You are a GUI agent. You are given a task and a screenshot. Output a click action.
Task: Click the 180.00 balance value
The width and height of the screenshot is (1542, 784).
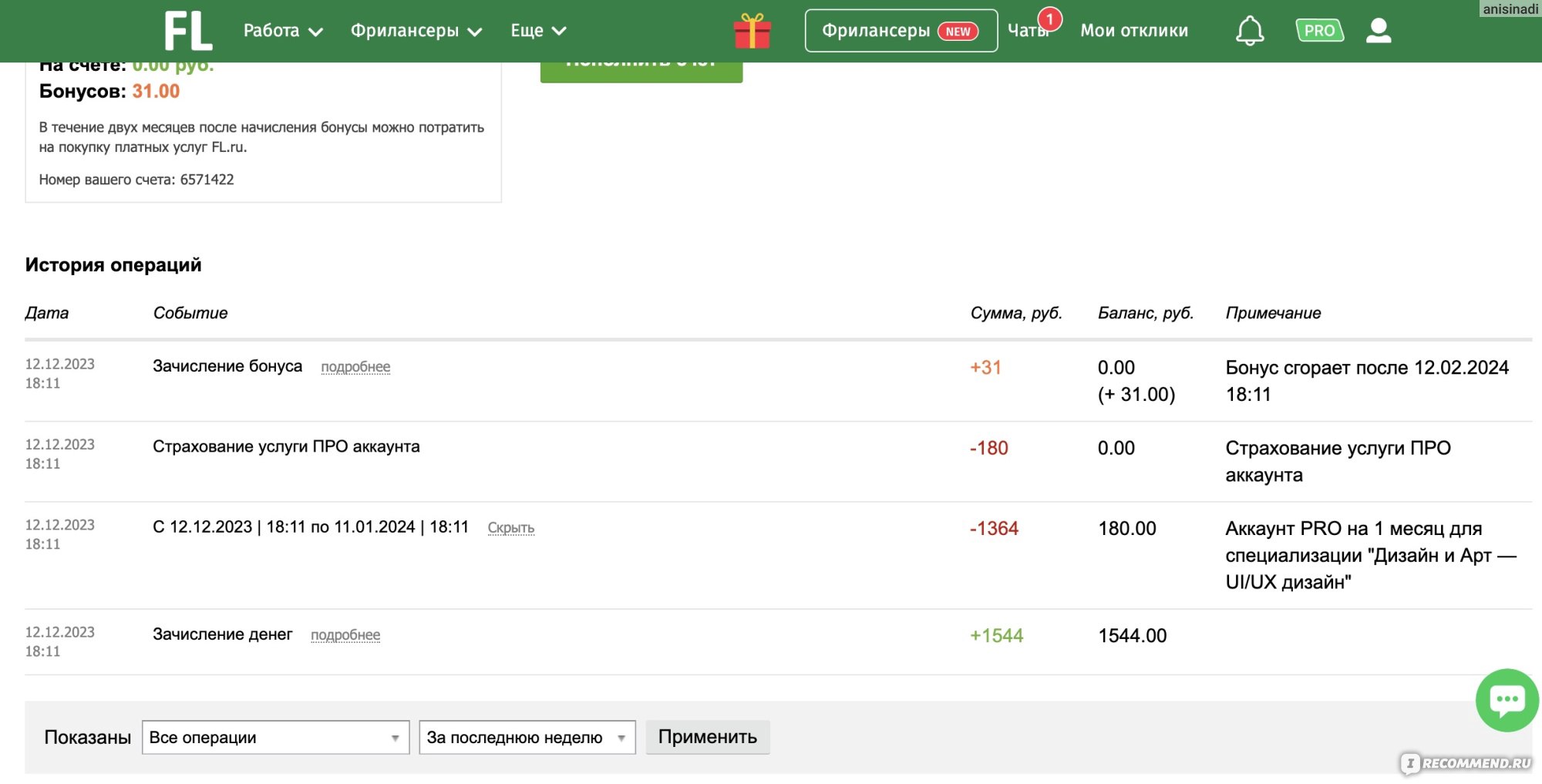click(1126, 528)
